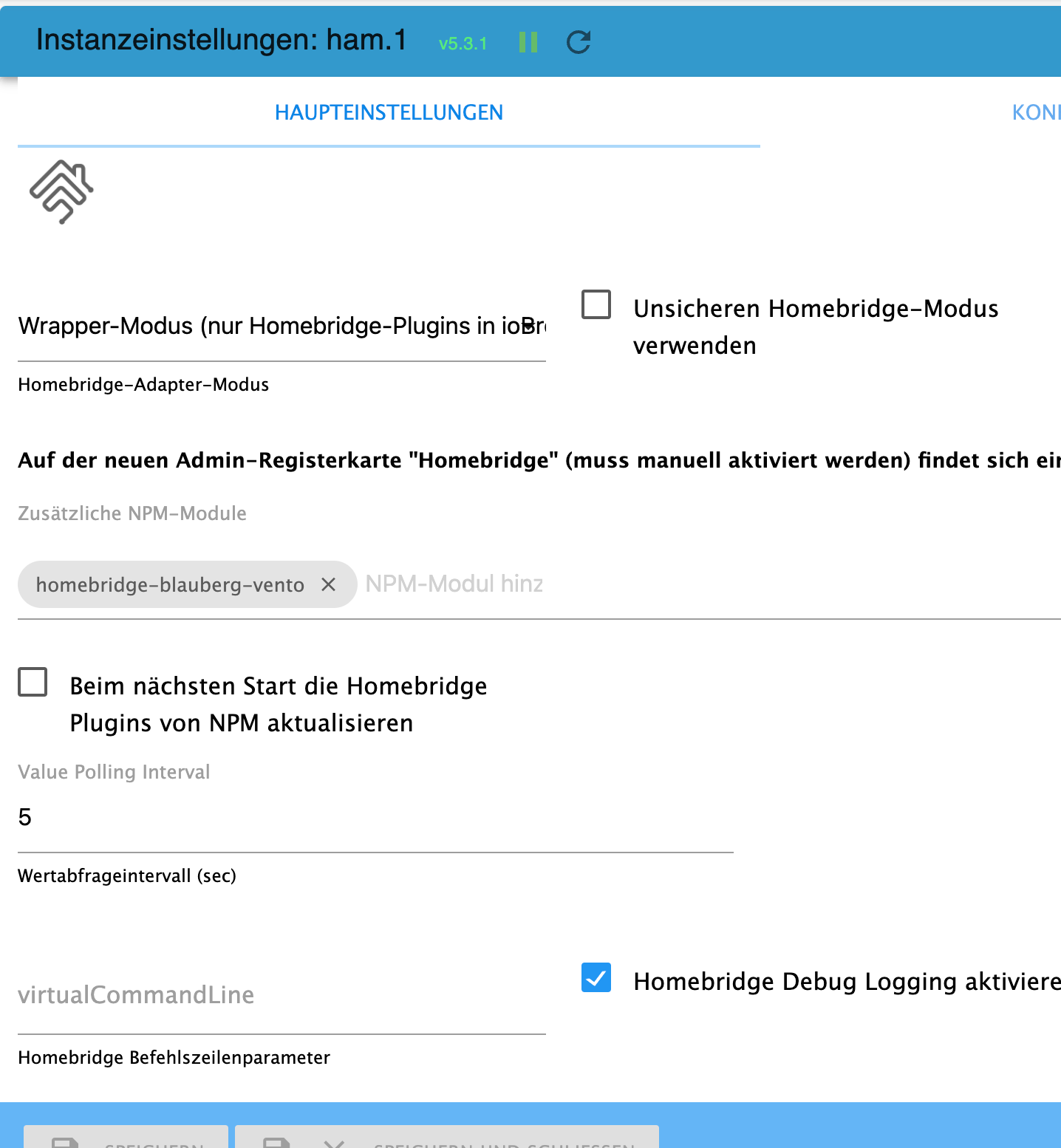The height and width of the screenshot is (1148, 1061).
Task: Uncheck Homebridge Debug Logging checkbox
Action: point(596,977)
